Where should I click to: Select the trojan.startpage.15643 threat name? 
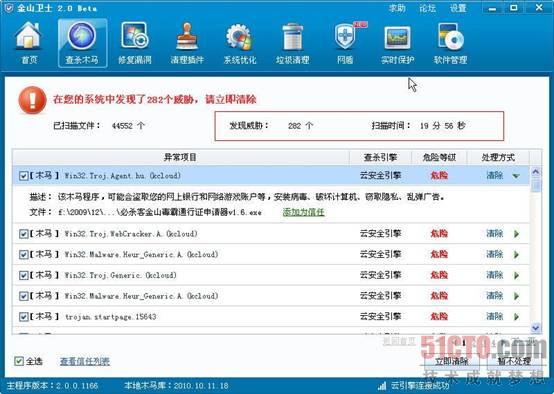tap(111, 317)
